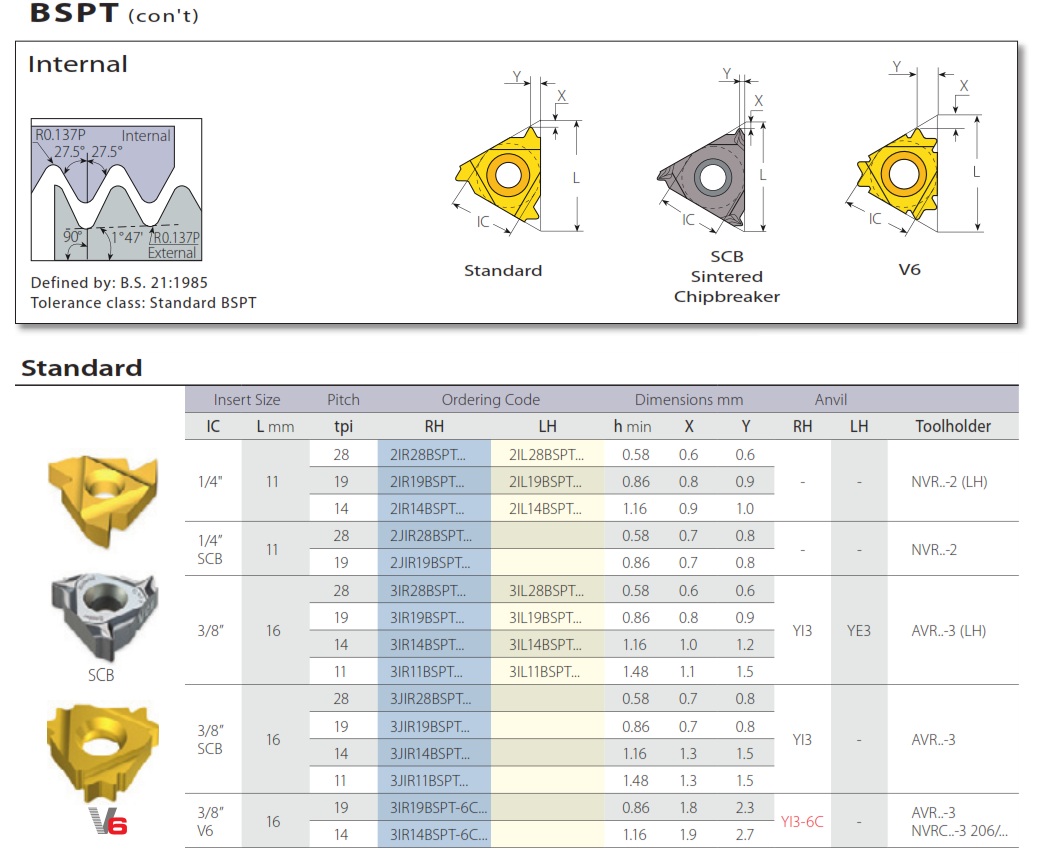Click the gray SCB insert photo
Image resolution: width=1037 pixels, height=855 pixels.
104,616
